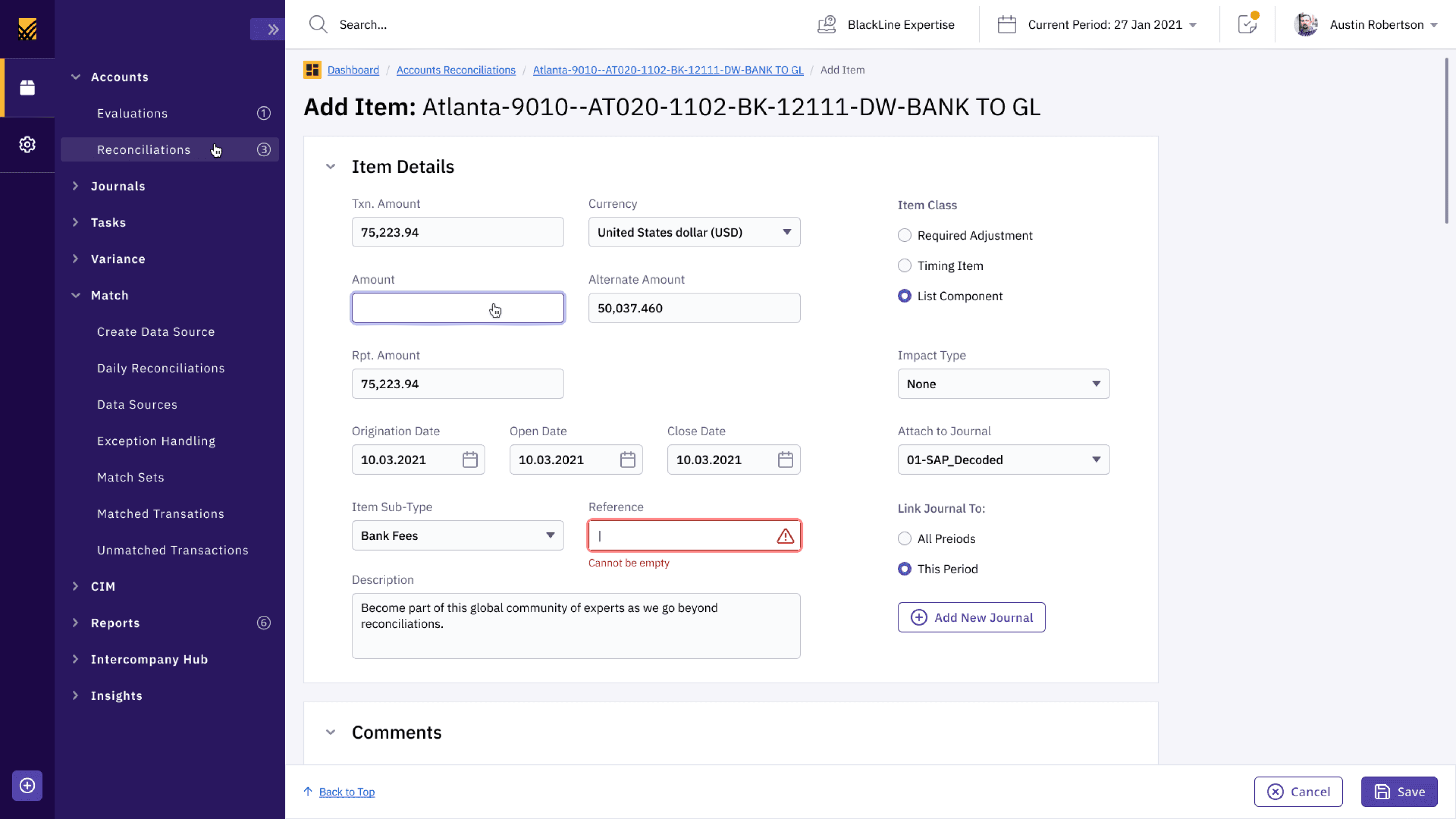Select Required Adjustment item class

(904, 235)
